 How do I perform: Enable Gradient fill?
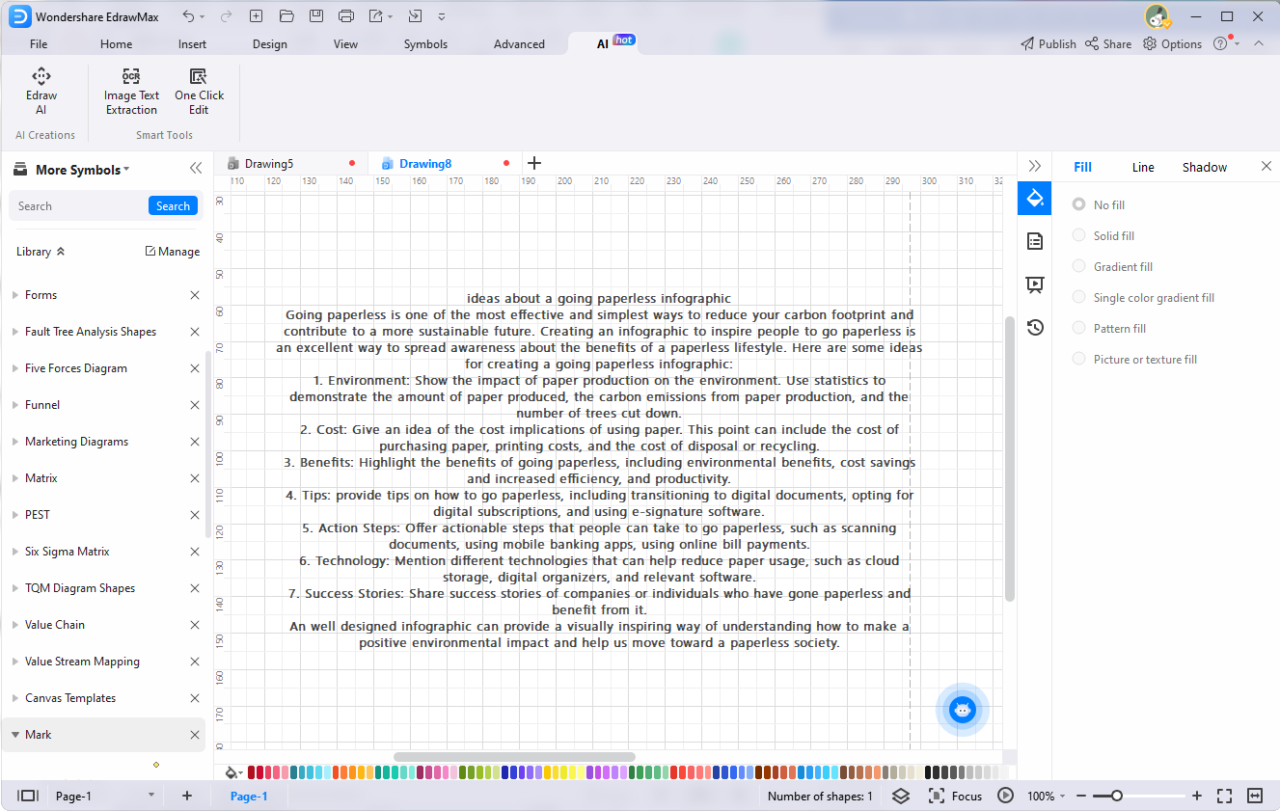(1079, 266)
